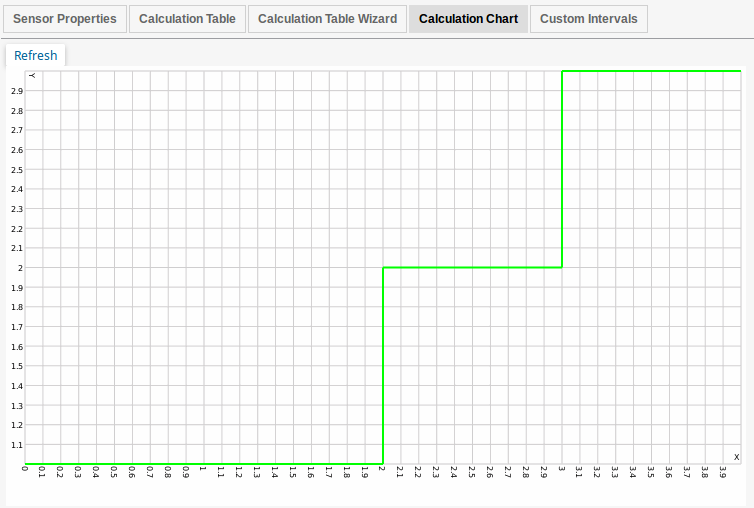Viewport: 754px width, 508px height.
Task: Click the 1.5 tick label on the Y axis
Action: [x=17, y=366]
